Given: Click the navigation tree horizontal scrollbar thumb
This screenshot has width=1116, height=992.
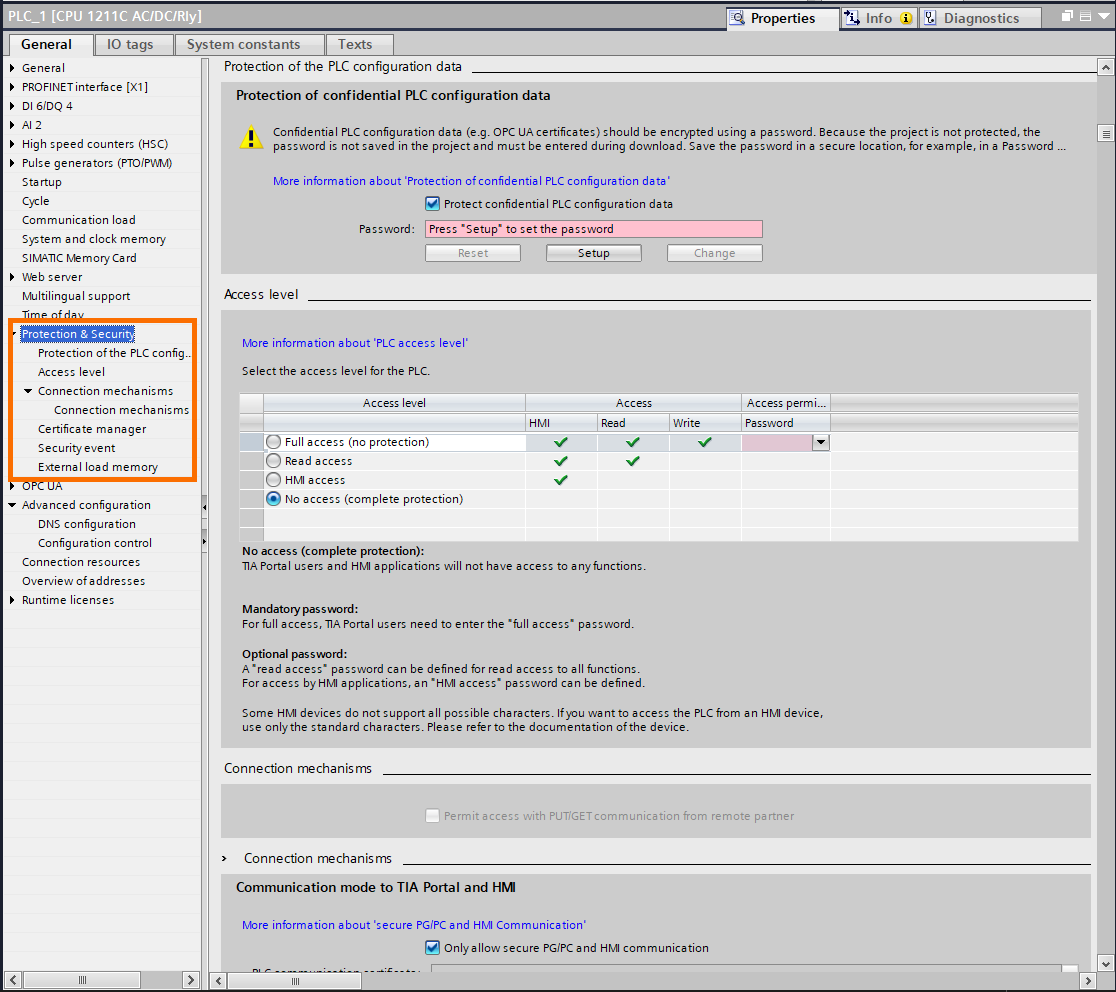Looking at the screenshot, I should click(x=81, y=981).
